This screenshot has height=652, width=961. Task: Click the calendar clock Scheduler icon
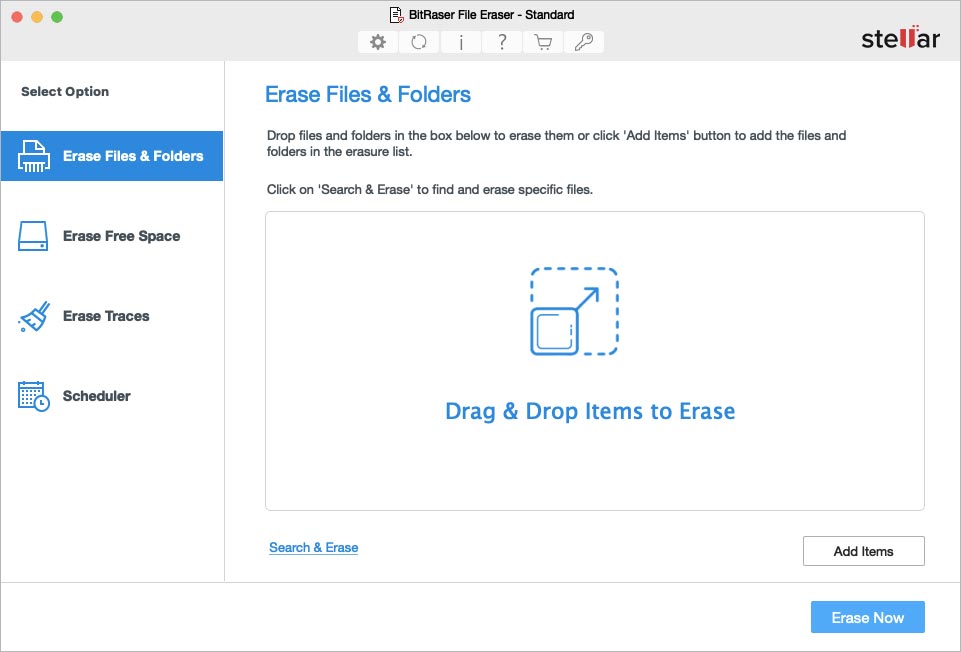tap(34, 396)
